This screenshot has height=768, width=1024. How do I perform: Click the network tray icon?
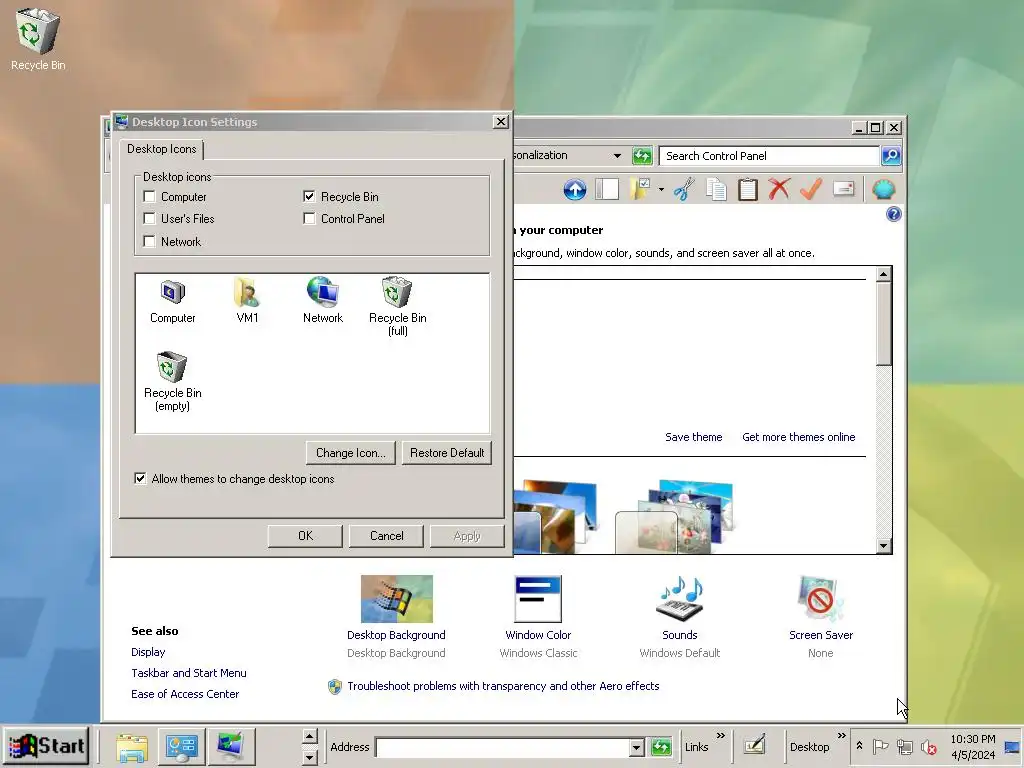(x=904, y=746)
